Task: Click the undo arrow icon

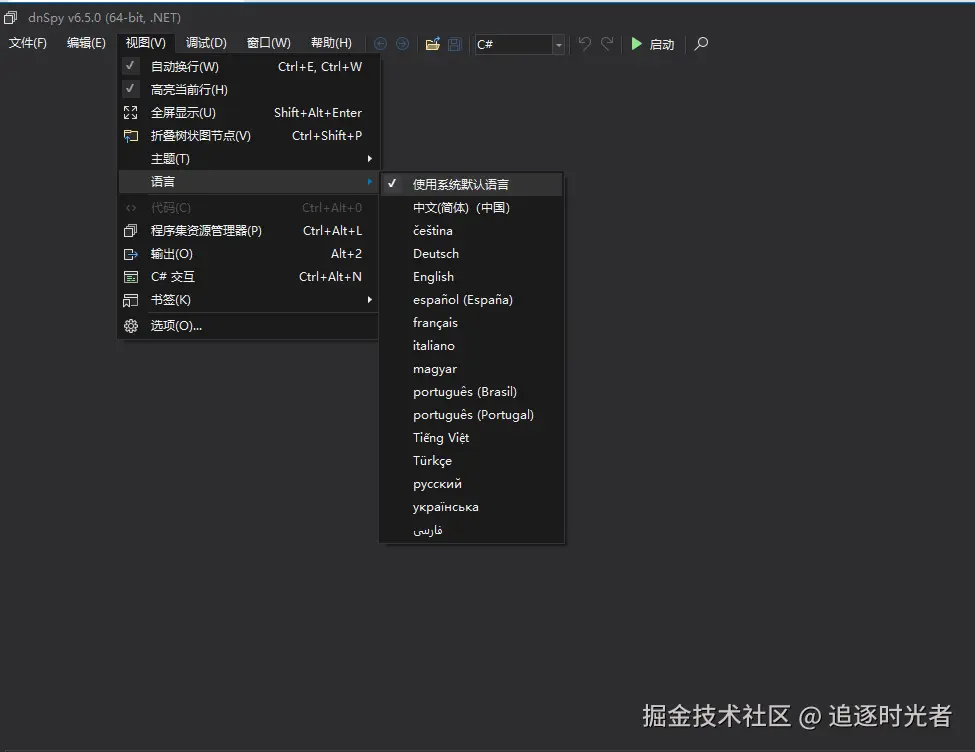Action: click(x=585, y=44)
